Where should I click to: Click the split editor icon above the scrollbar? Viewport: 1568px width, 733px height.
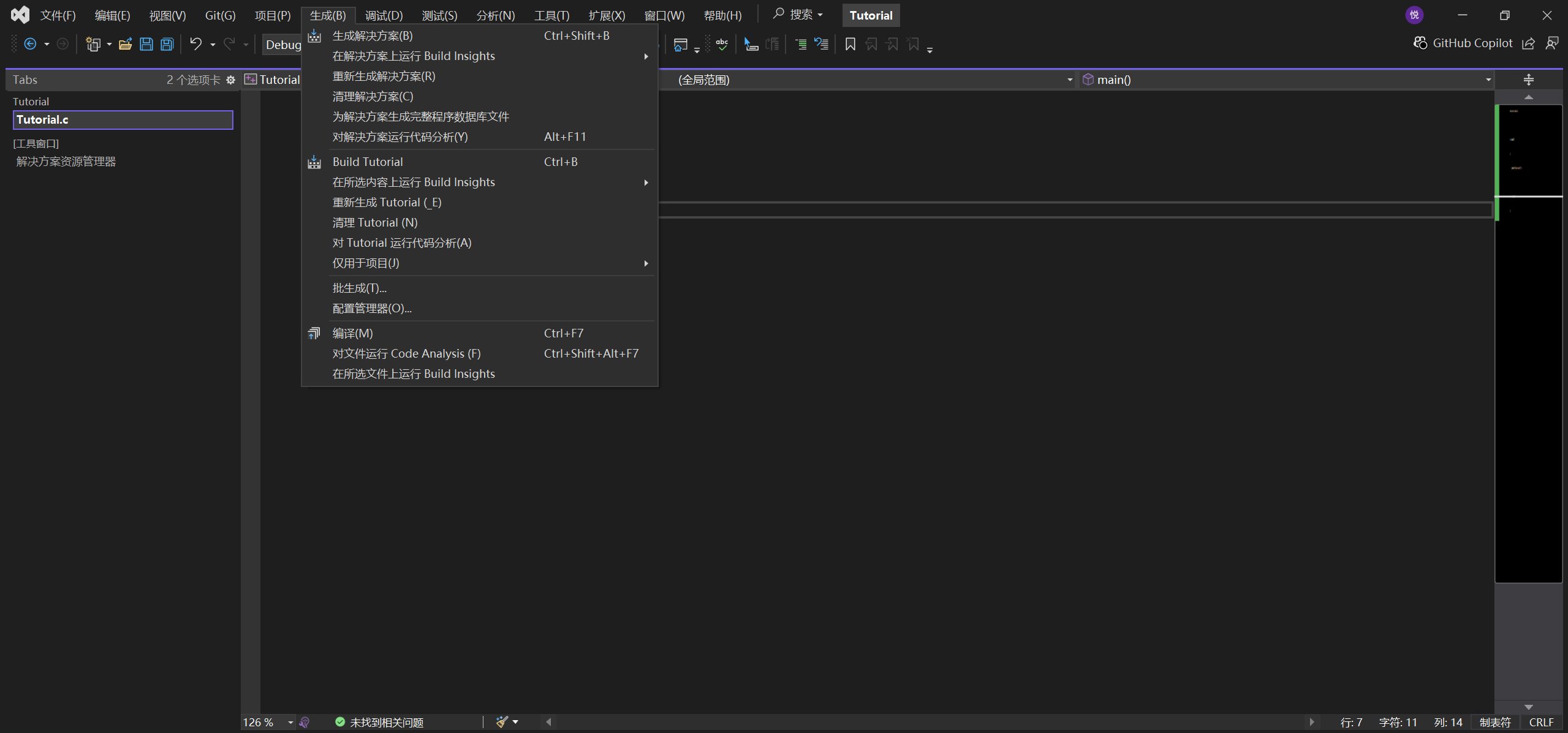pyautogui.click(x=1528, y=80)
